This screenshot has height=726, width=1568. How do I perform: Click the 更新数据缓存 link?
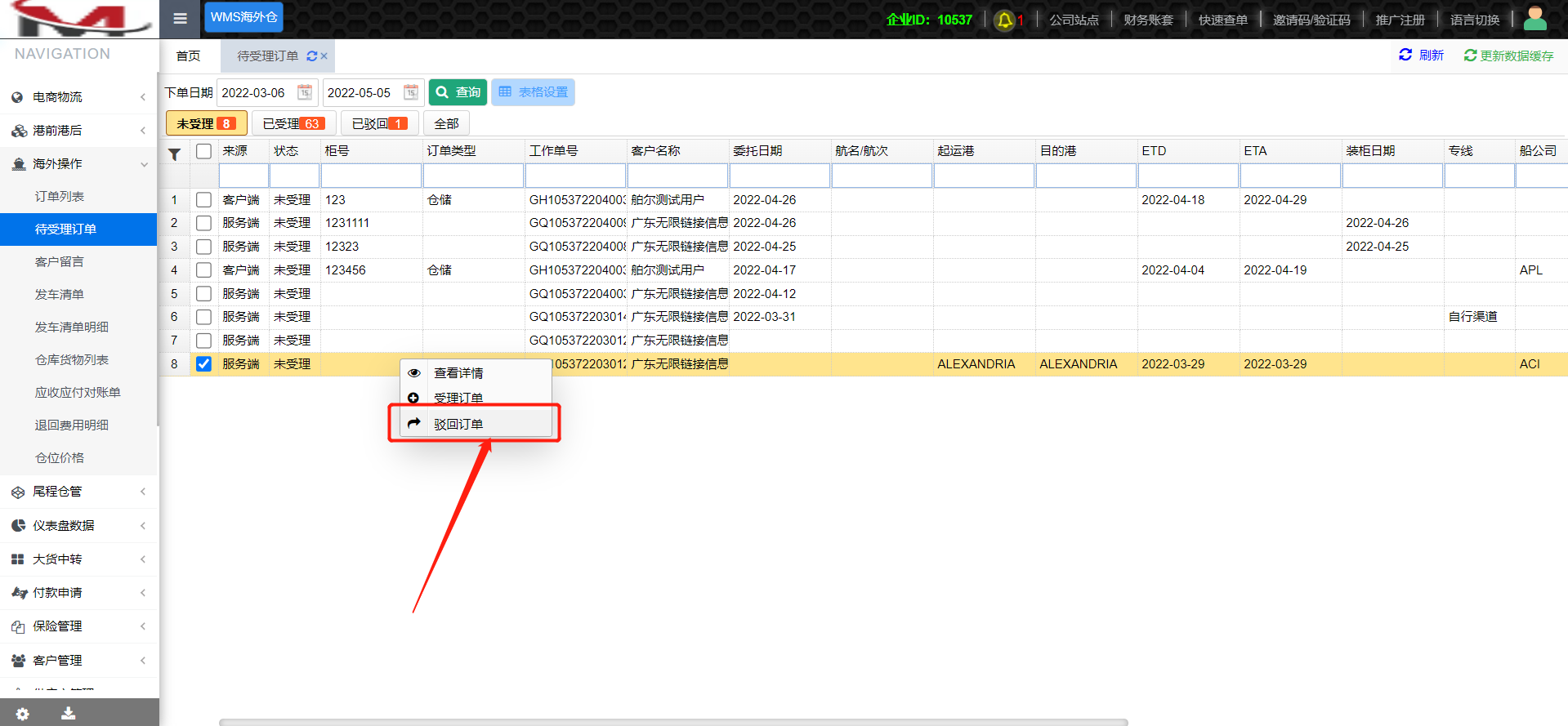[1508, 56]
